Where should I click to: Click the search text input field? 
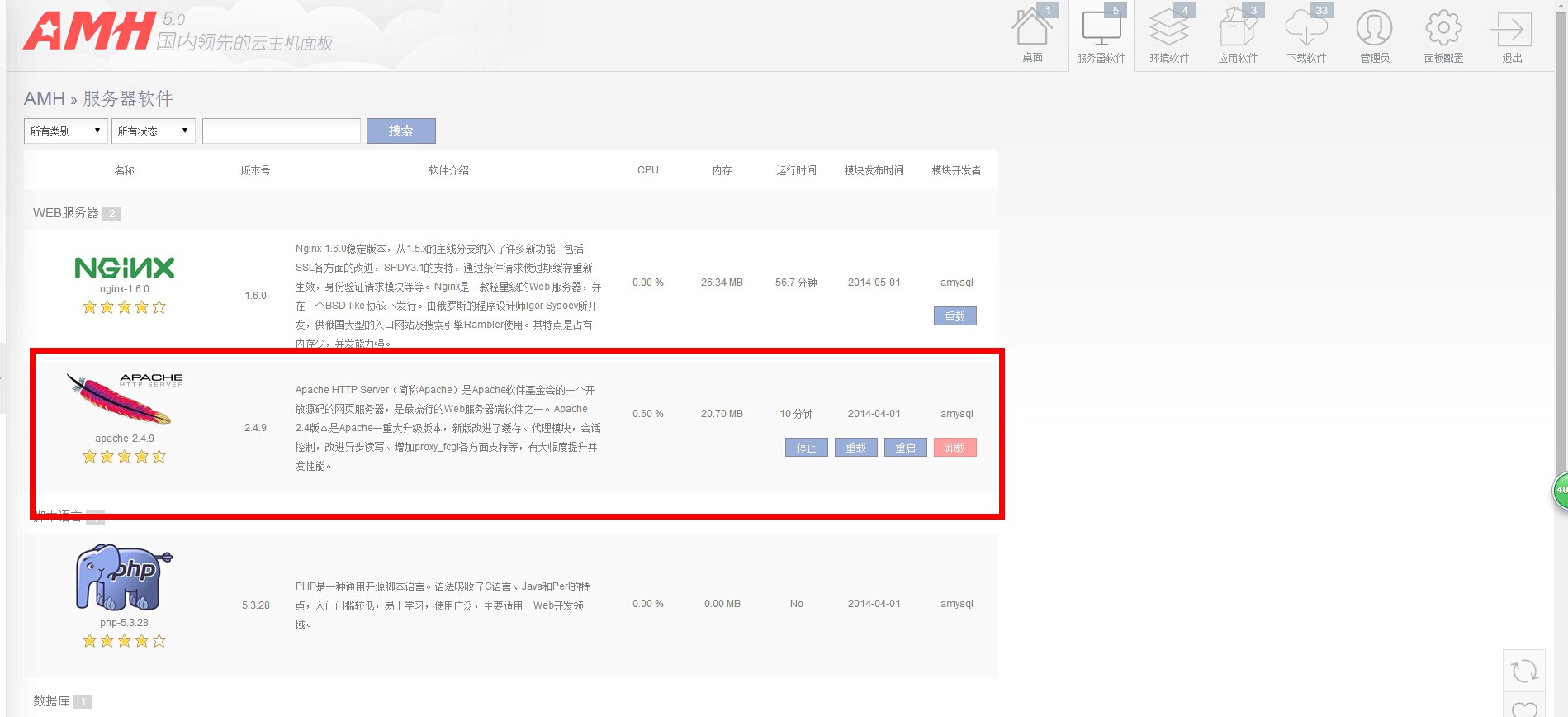coord(281,131)
